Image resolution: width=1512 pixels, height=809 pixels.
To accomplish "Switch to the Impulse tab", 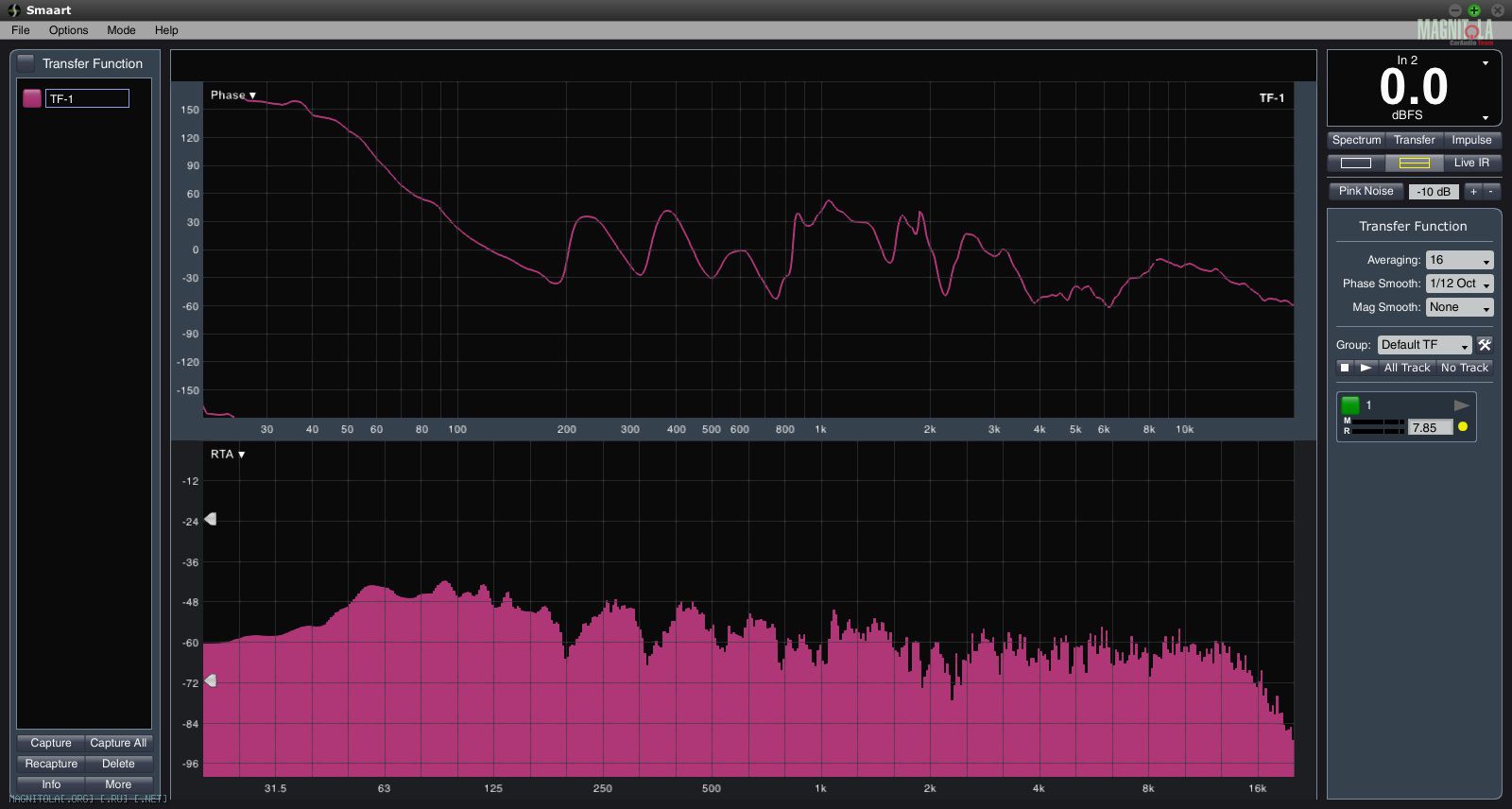I will click(1470, 140).
